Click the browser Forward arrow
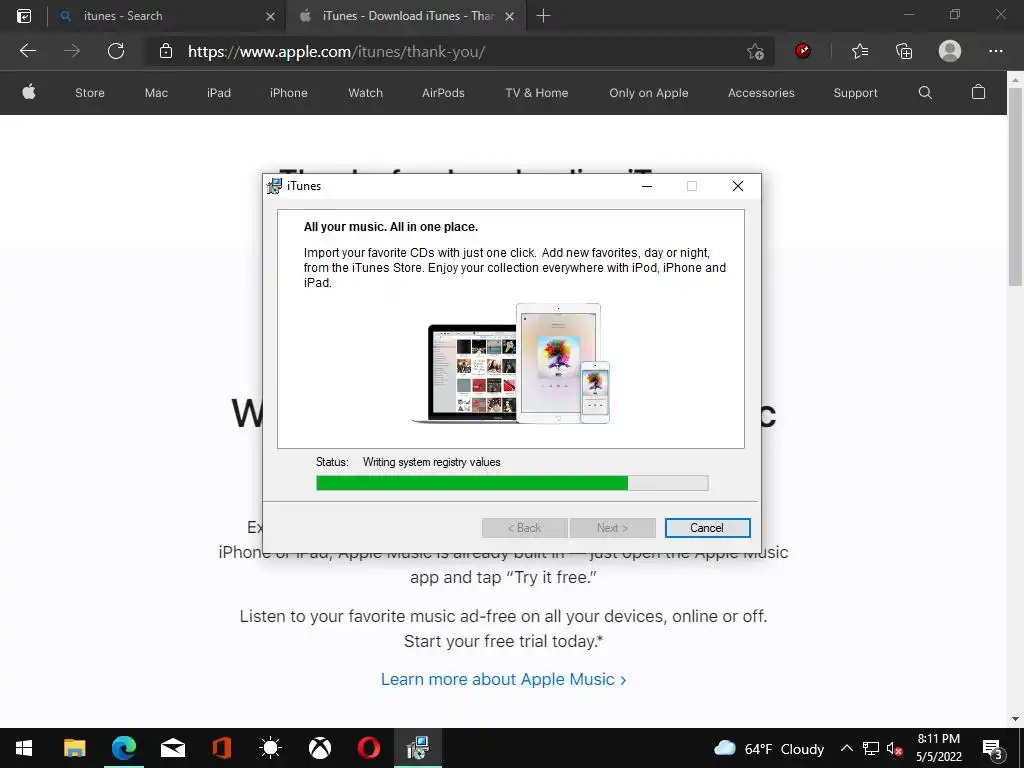The height and width of the screenshot is (768, 1024). pos(72,51)
